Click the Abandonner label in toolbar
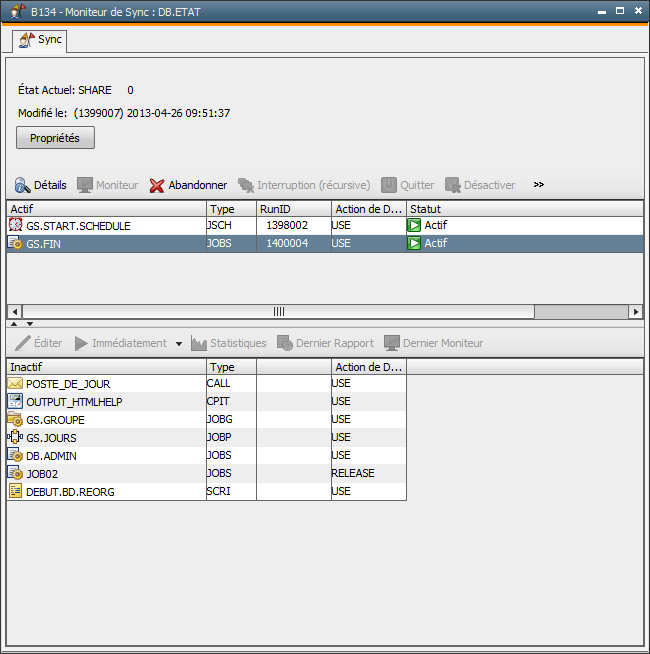The width and height of the screenshot is (650, 654). click(x=197, y=185)
